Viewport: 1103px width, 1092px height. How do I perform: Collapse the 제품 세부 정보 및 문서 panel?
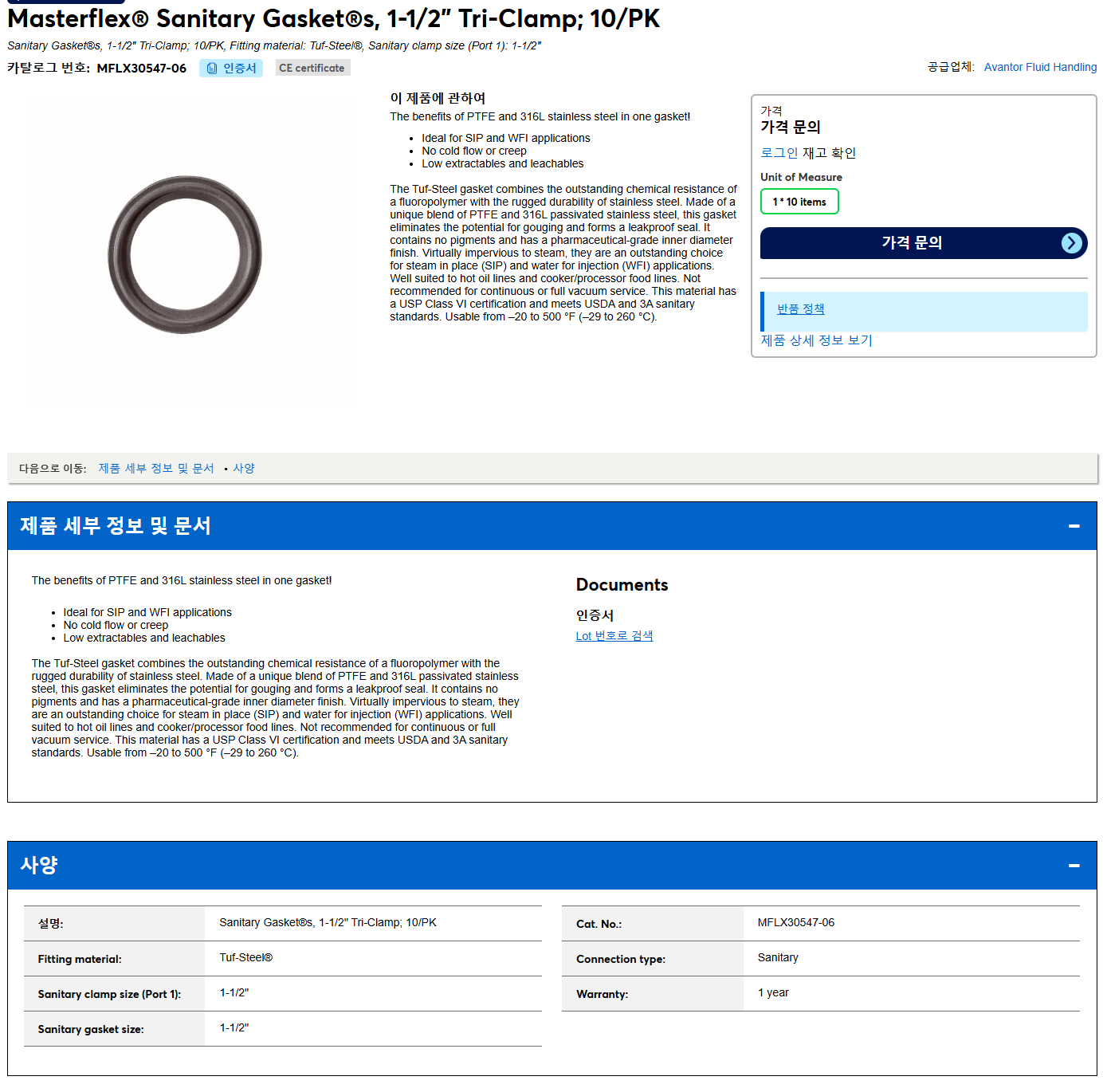[1074, 526]
